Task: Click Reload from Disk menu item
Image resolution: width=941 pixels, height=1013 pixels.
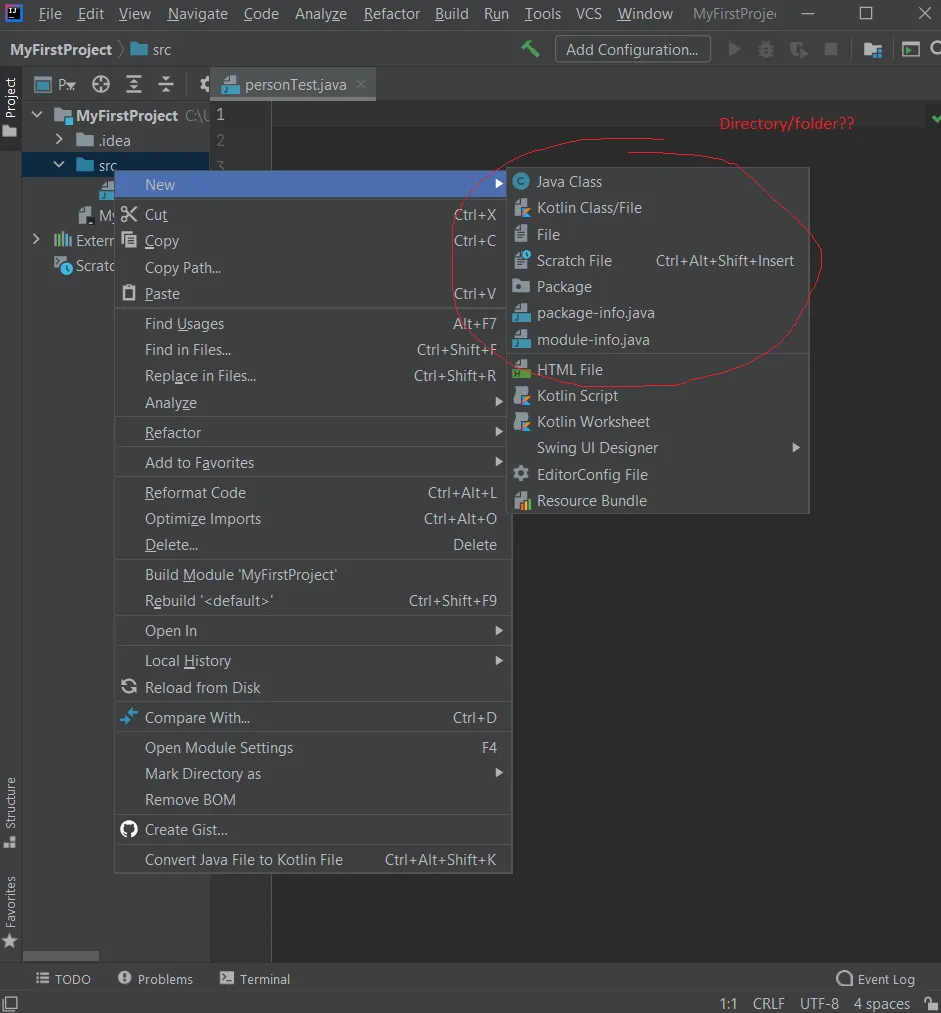Action: click(x=313, y=687)
